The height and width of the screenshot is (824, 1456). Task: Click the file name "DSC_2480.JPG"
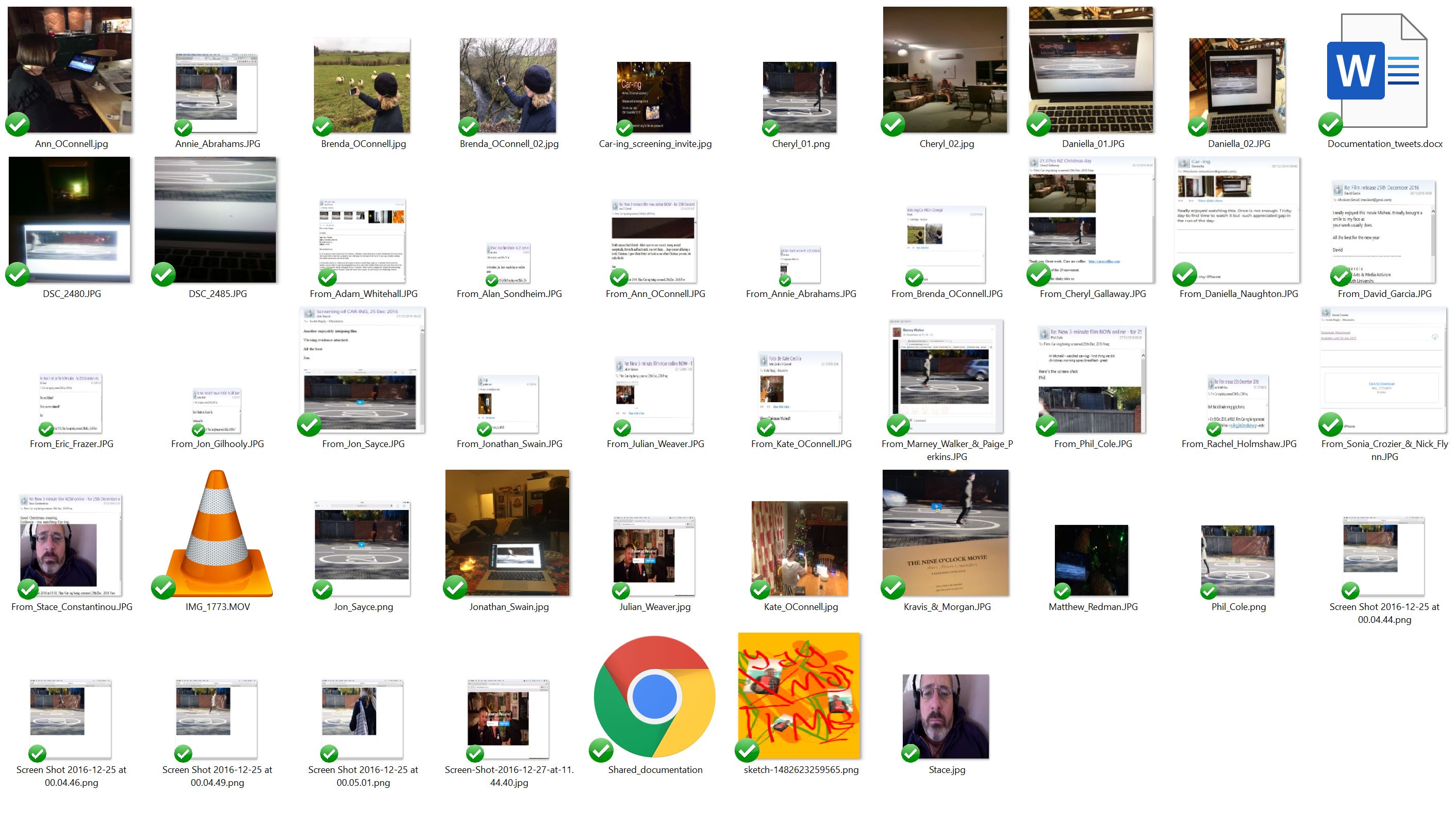(x=72, y=294)
